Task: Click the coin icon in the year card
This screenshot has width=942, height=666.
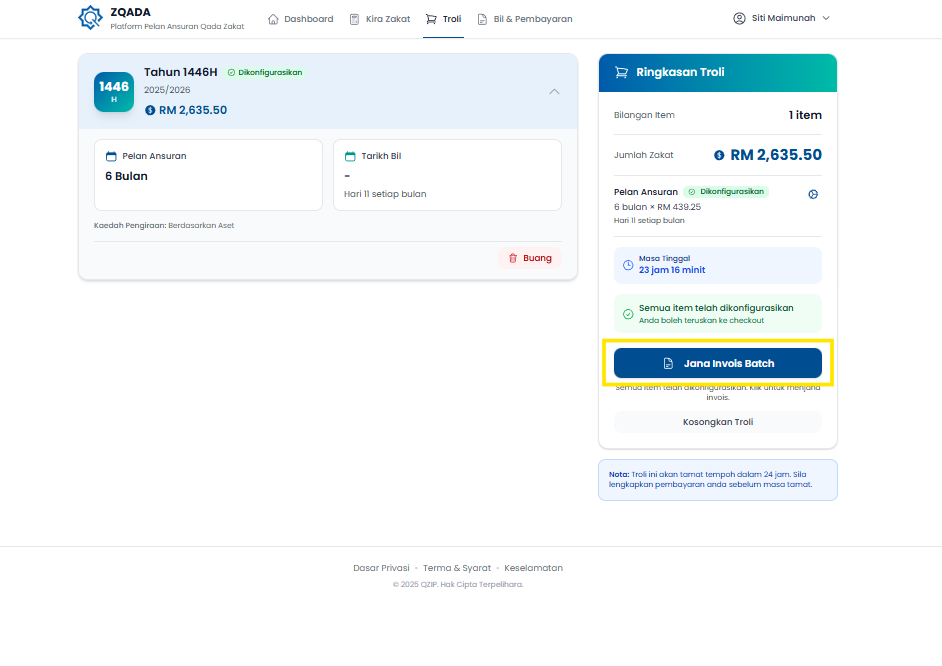Action: coord(150,110)
